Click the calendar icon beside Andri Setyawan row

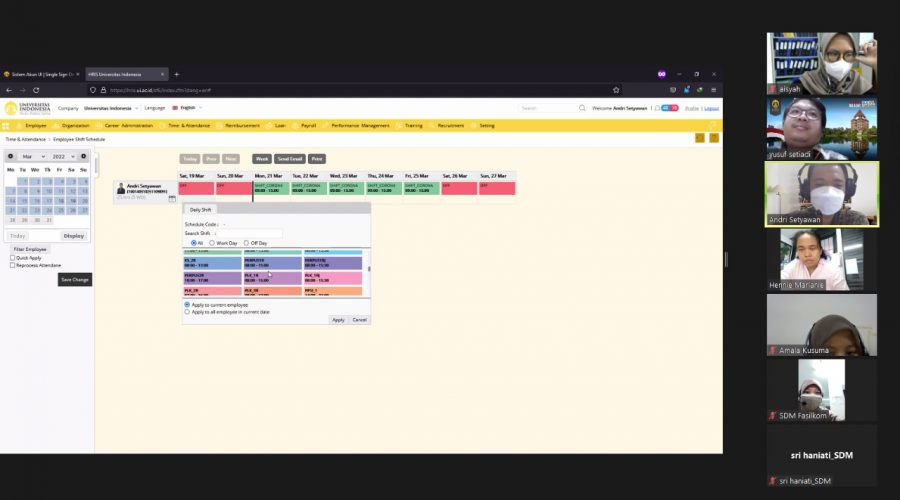172,199
